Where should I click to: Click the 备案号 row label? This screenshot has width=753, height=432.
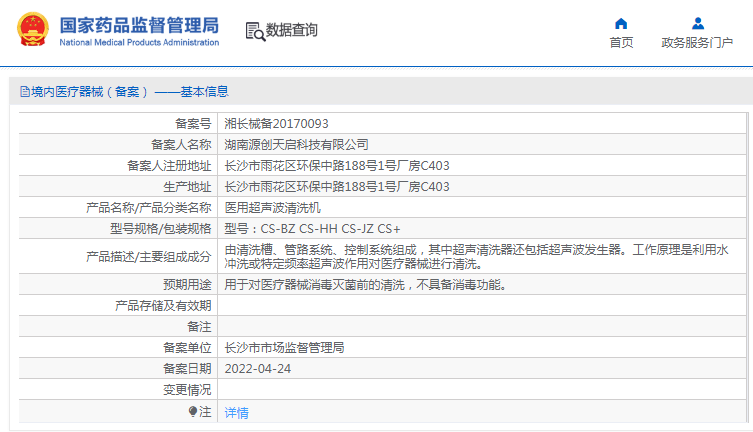(x=193, y=124)
